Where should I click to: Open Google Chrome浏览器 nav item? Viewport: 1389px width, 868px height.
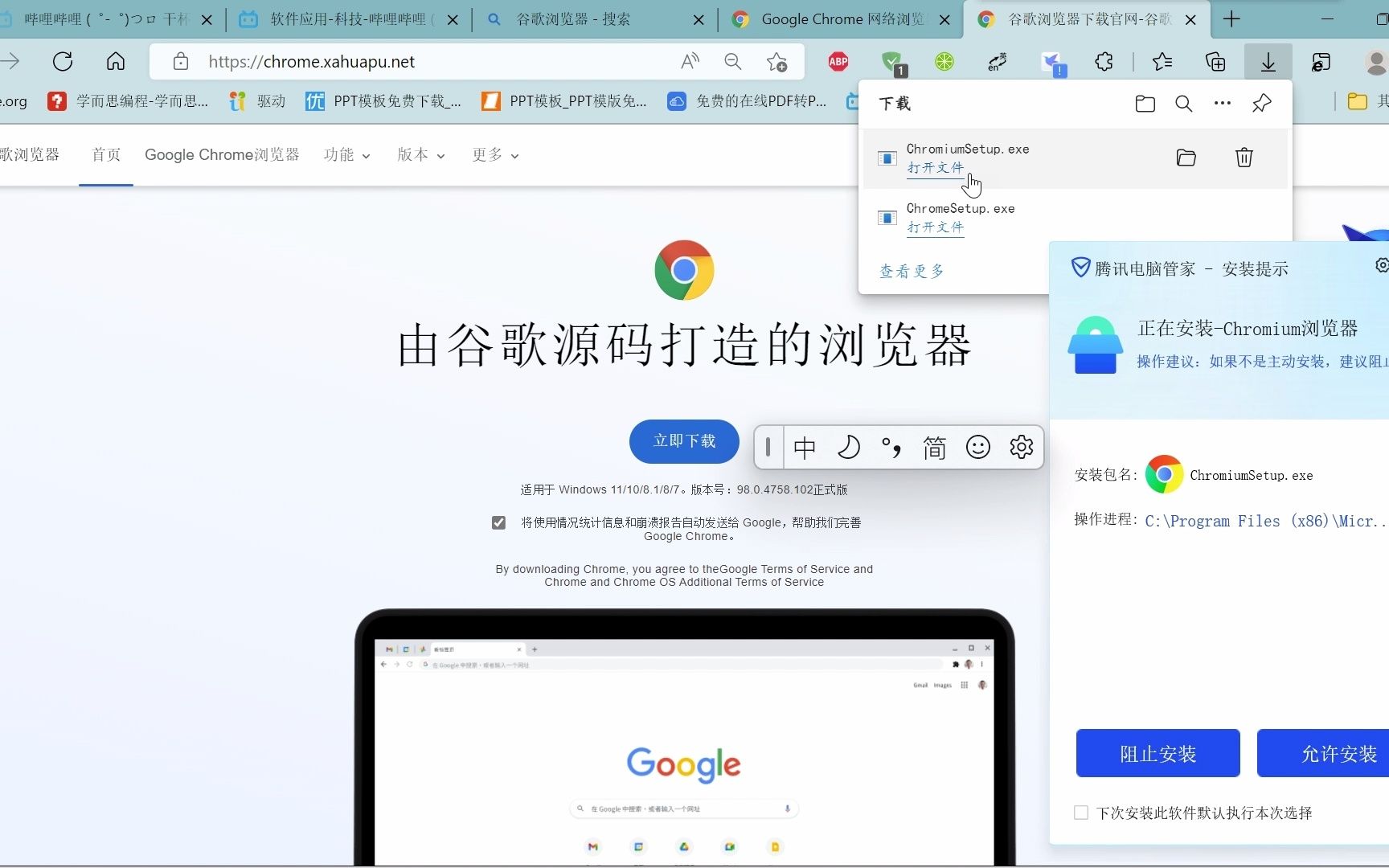pos(222,155)
